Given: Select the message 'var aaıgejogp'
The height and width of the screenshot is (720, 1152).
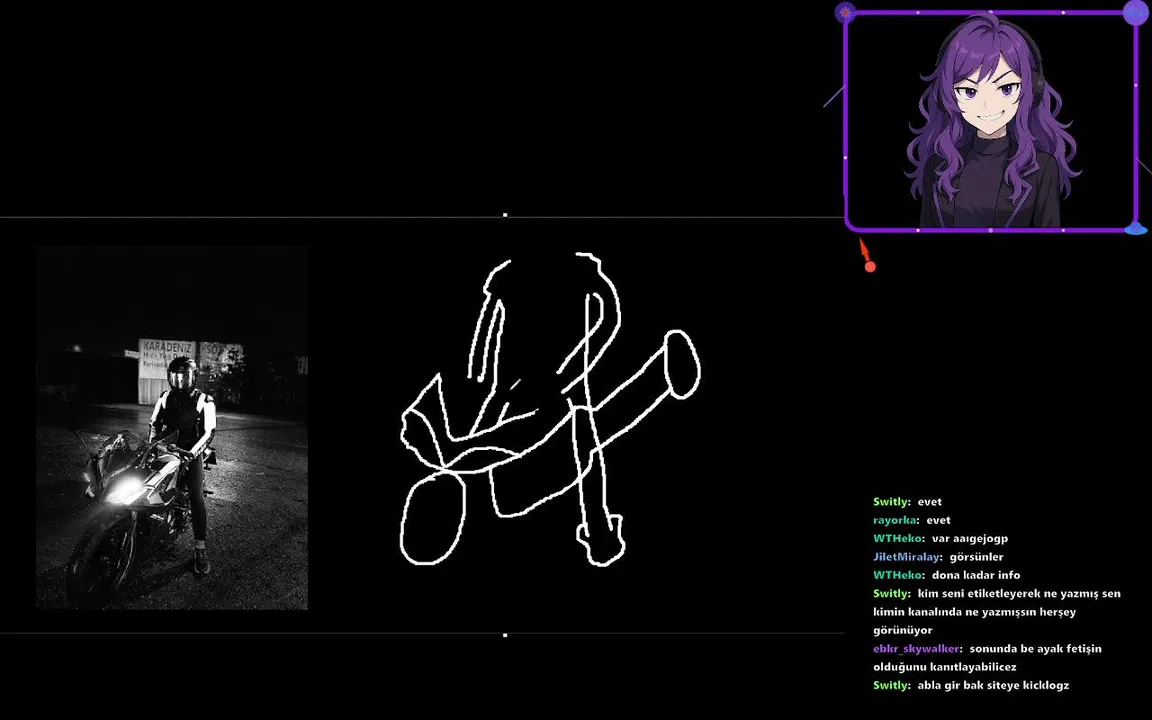Looking at the screenshot, I should pos(970,539).
